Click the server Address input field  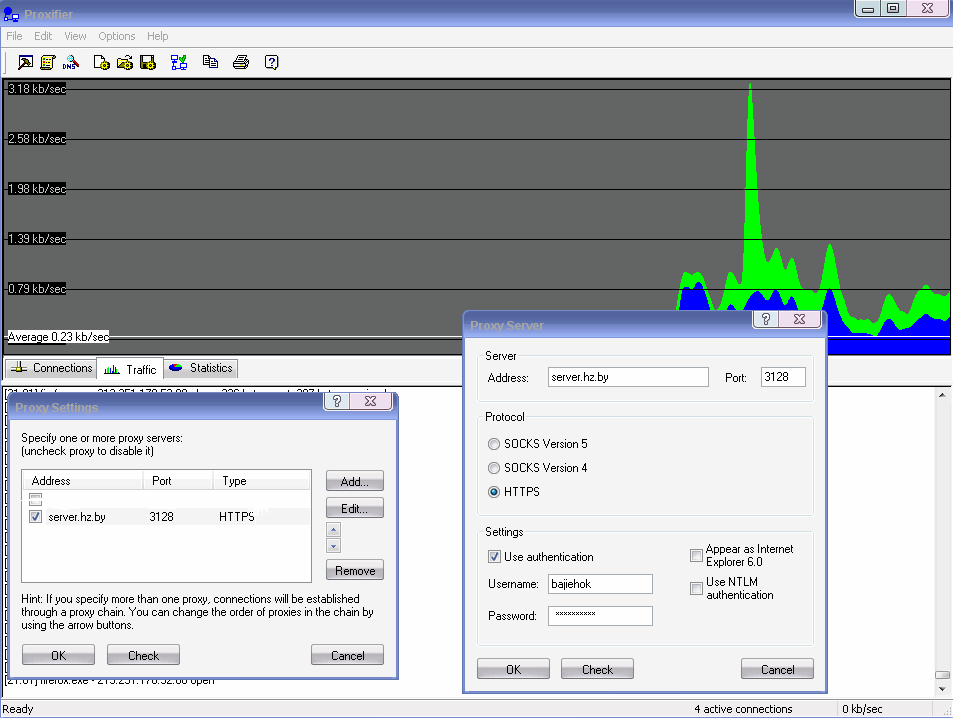click(628, 377)
